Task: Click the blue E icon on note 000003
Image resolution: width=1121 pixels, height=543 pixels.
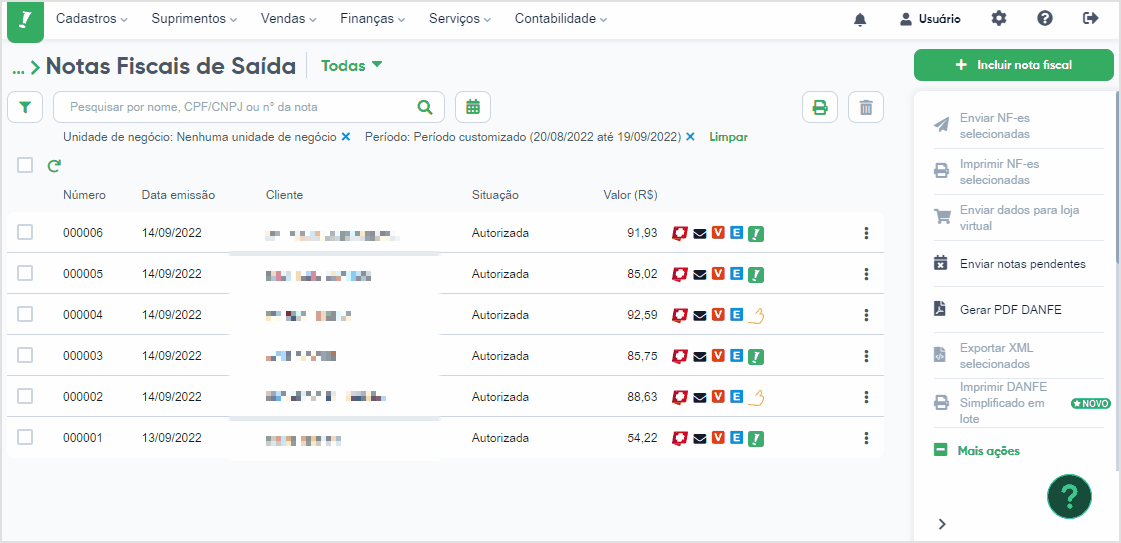Action: pyautogui.click(x=736, y=355)
